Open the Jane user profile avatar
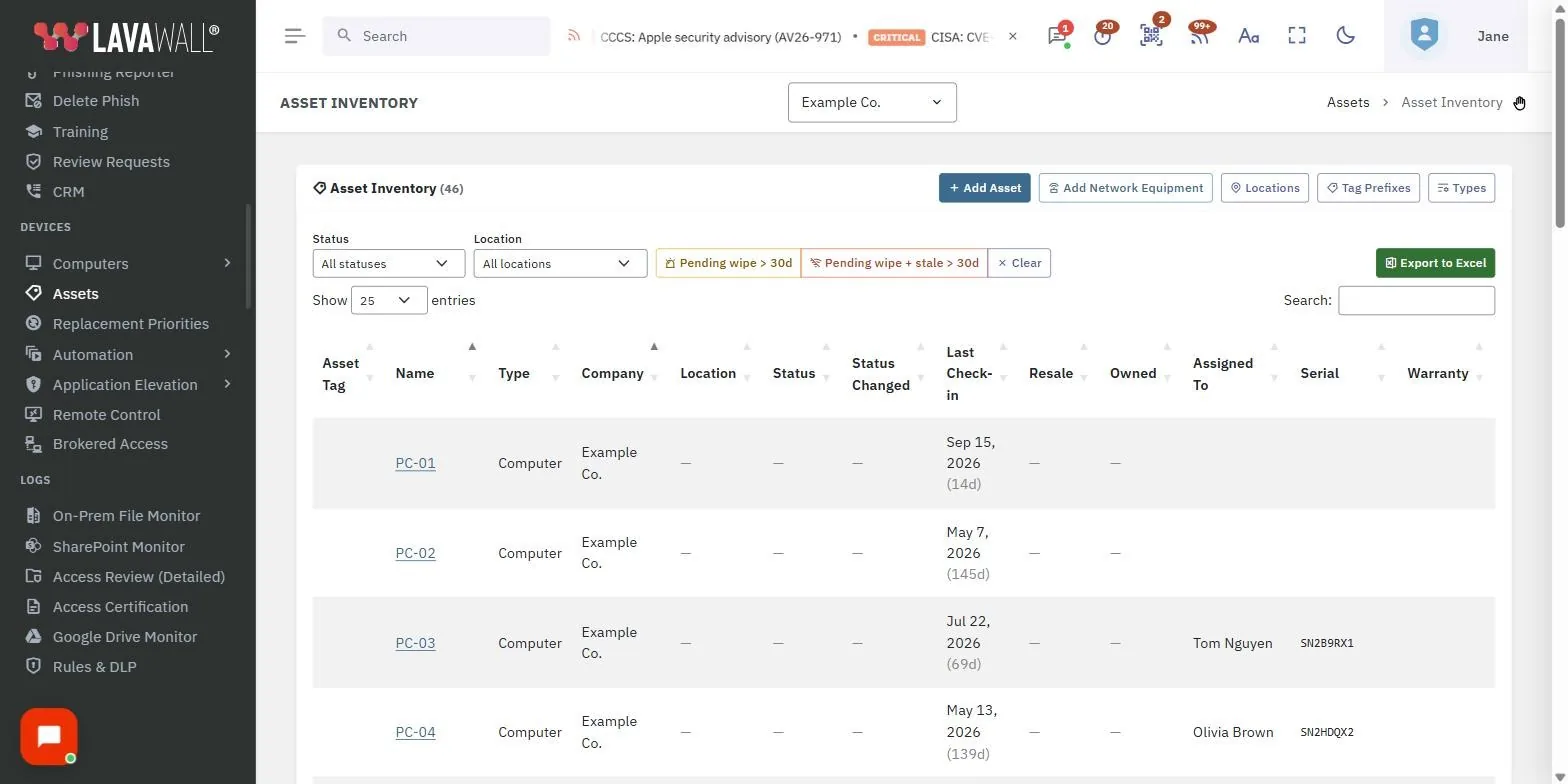1568x784 pixels. (1424, 36)
